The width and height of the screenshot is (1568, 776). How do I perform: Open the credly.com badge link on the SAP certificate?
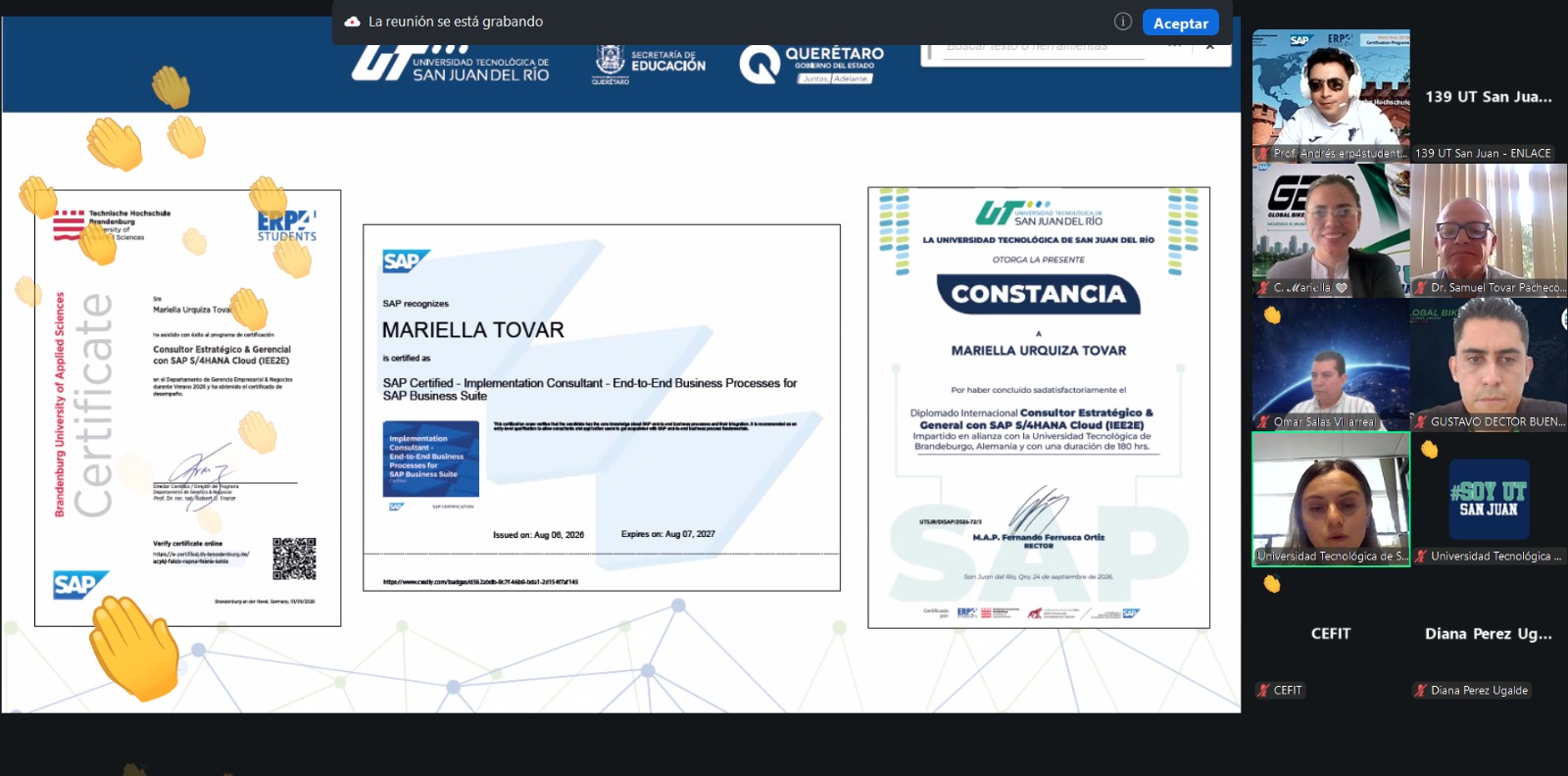(480, 582)
